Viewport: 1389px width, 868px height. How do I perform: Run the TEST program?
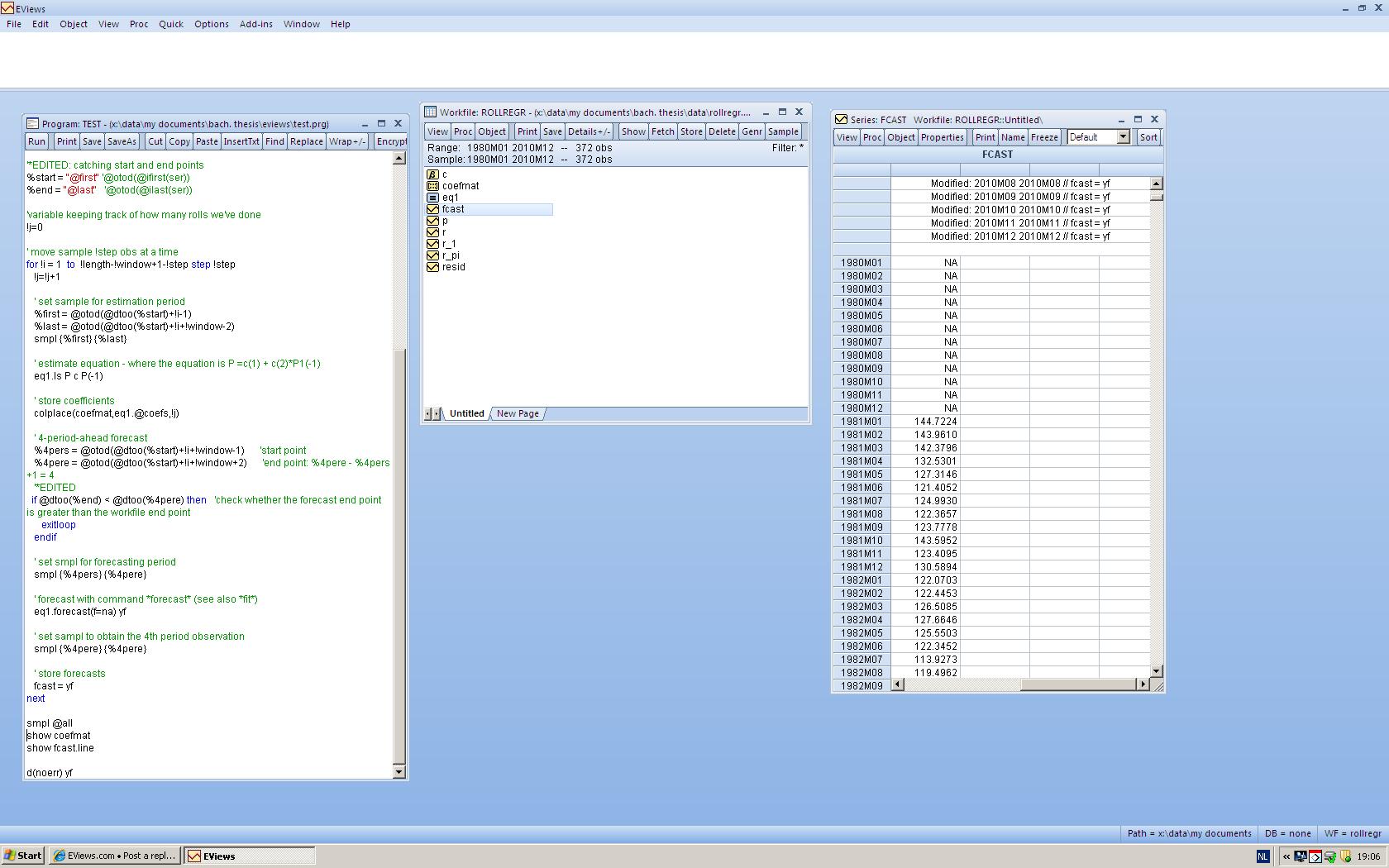pos(36,141)
